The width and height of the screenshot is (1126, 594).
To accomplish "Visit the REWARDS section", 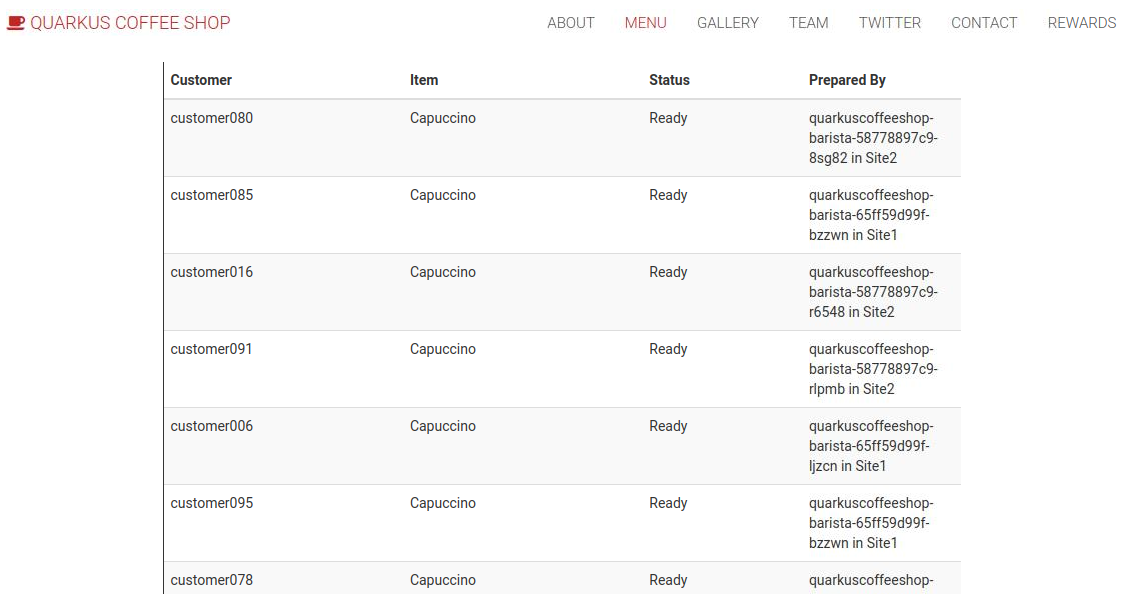I will pos(1081,22).
